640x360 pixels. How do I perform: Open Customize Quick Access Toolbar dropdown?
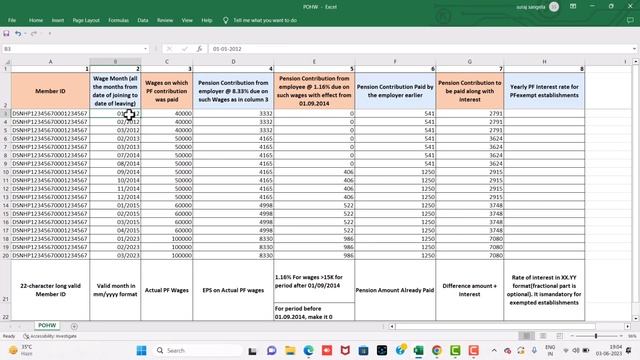tap(50, 33)
